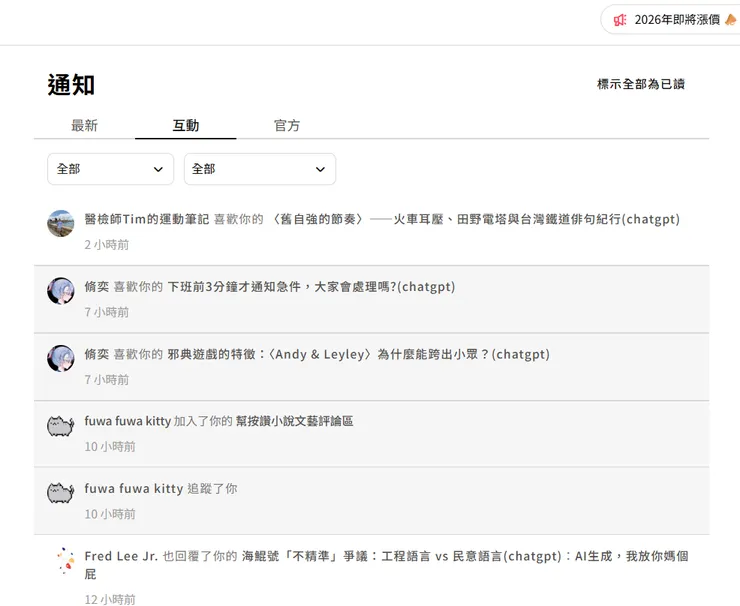Select the 互動 tab
The width and height of the screenshot is (740, 606).
click(185, 126)
